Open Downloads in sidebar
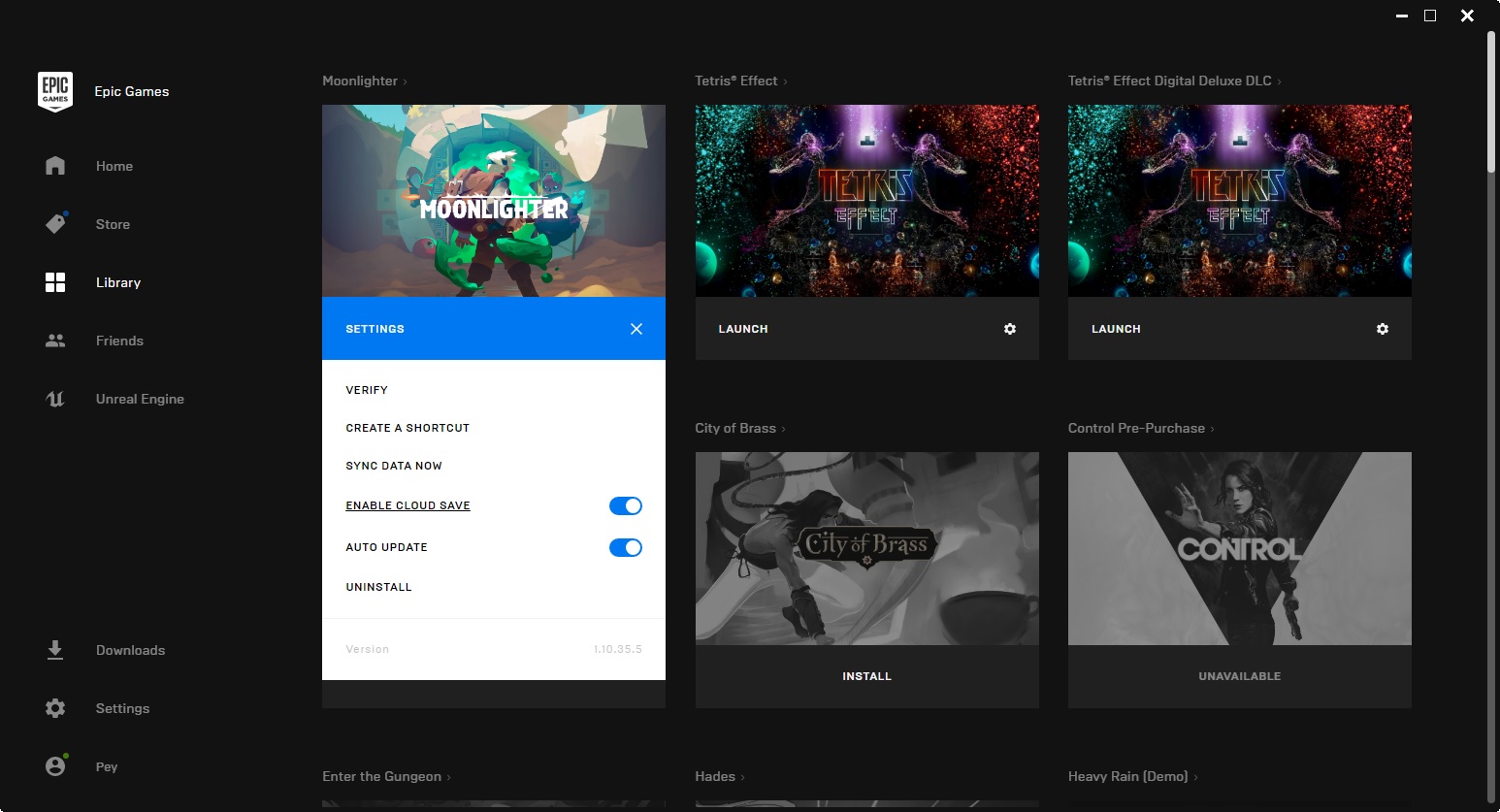The width and height of the screenshot is (1500, 812). [x=130, y=650]
